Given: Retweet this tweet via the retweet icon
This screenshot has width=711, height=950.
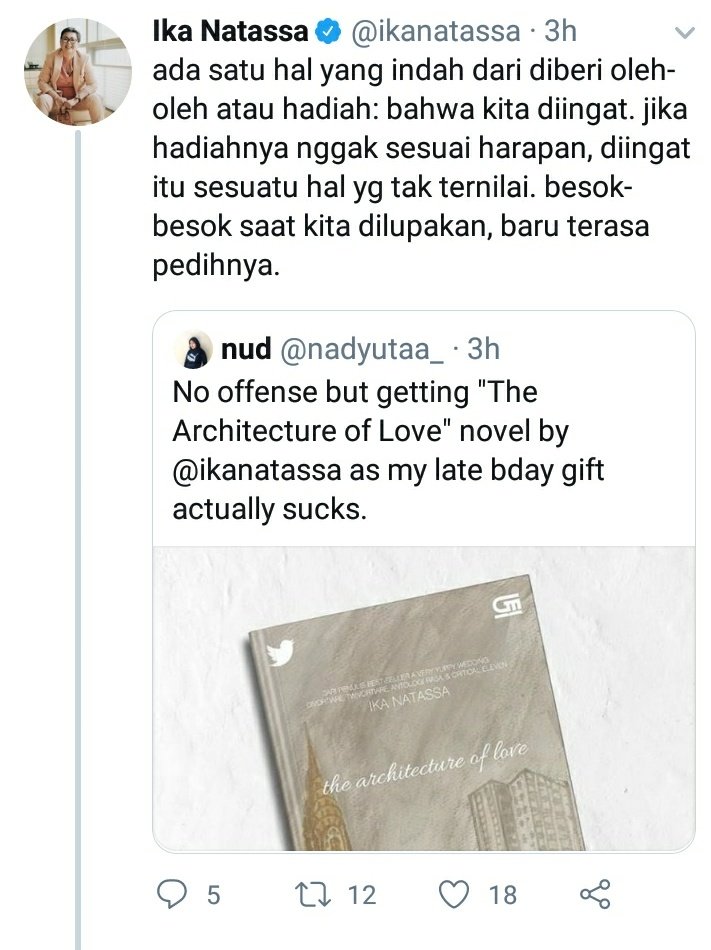Looking at the screenshot, I should coord(312,894).
